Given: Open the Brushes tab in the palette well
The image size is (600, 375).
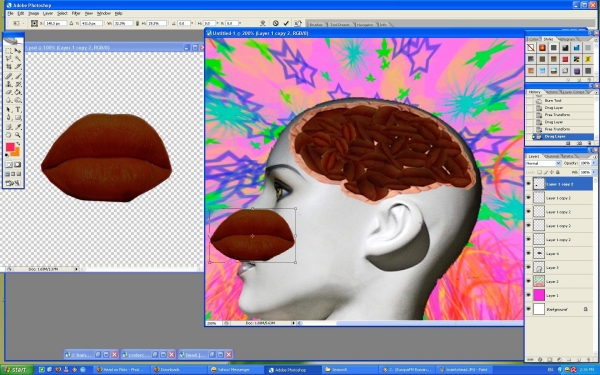Looking at the screenshot, I should coord(316,24).
